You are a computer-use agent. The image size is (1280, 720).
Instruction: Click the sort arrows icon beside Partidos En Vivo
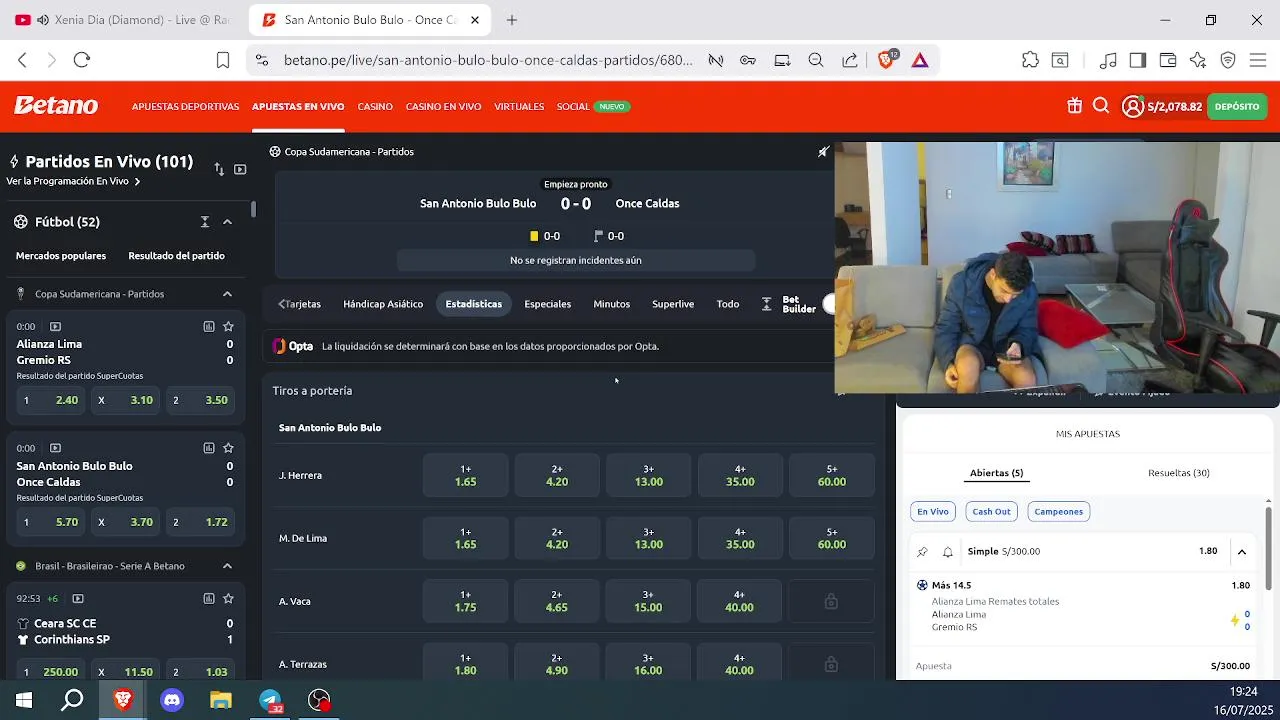[x=219, y=169]
